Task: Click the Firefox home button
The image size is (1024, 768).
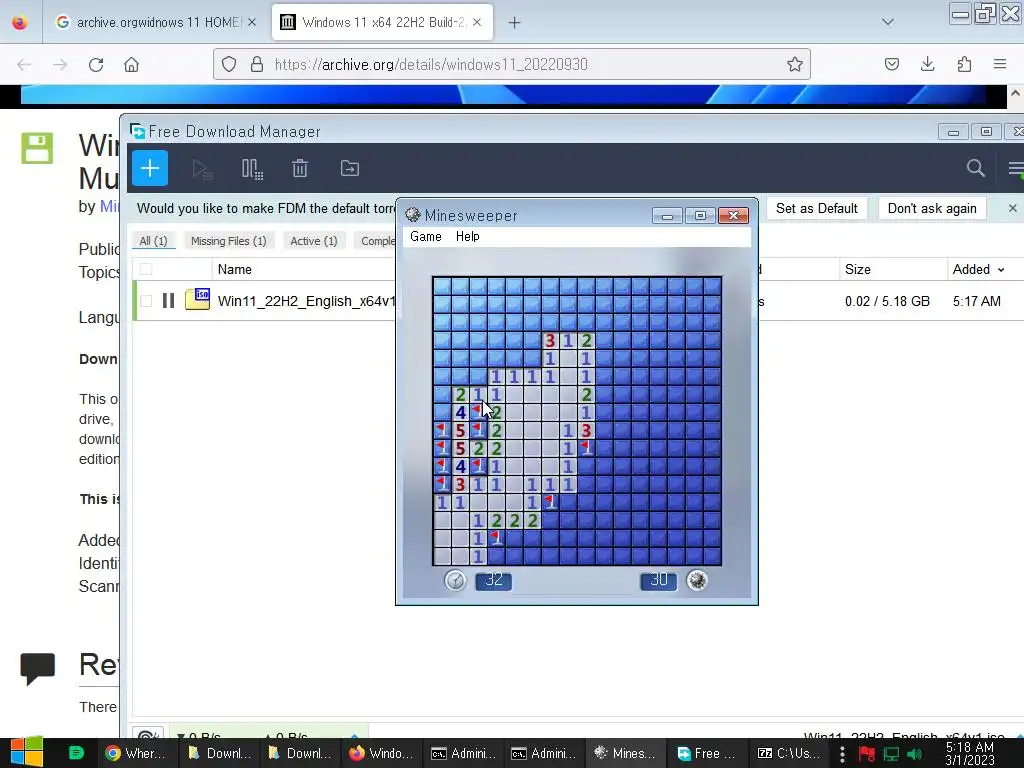Action: [x=131, y=65]
